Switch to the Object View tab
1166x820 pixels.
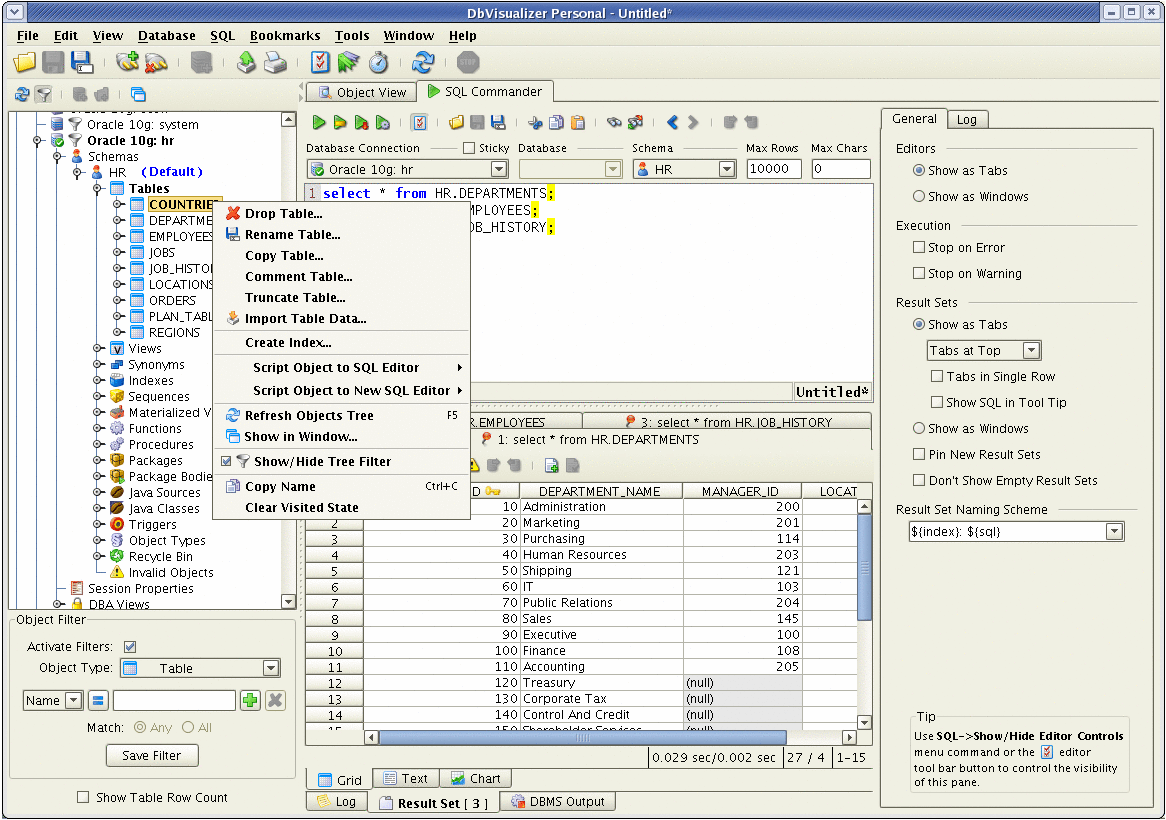(x=362, y=92)
